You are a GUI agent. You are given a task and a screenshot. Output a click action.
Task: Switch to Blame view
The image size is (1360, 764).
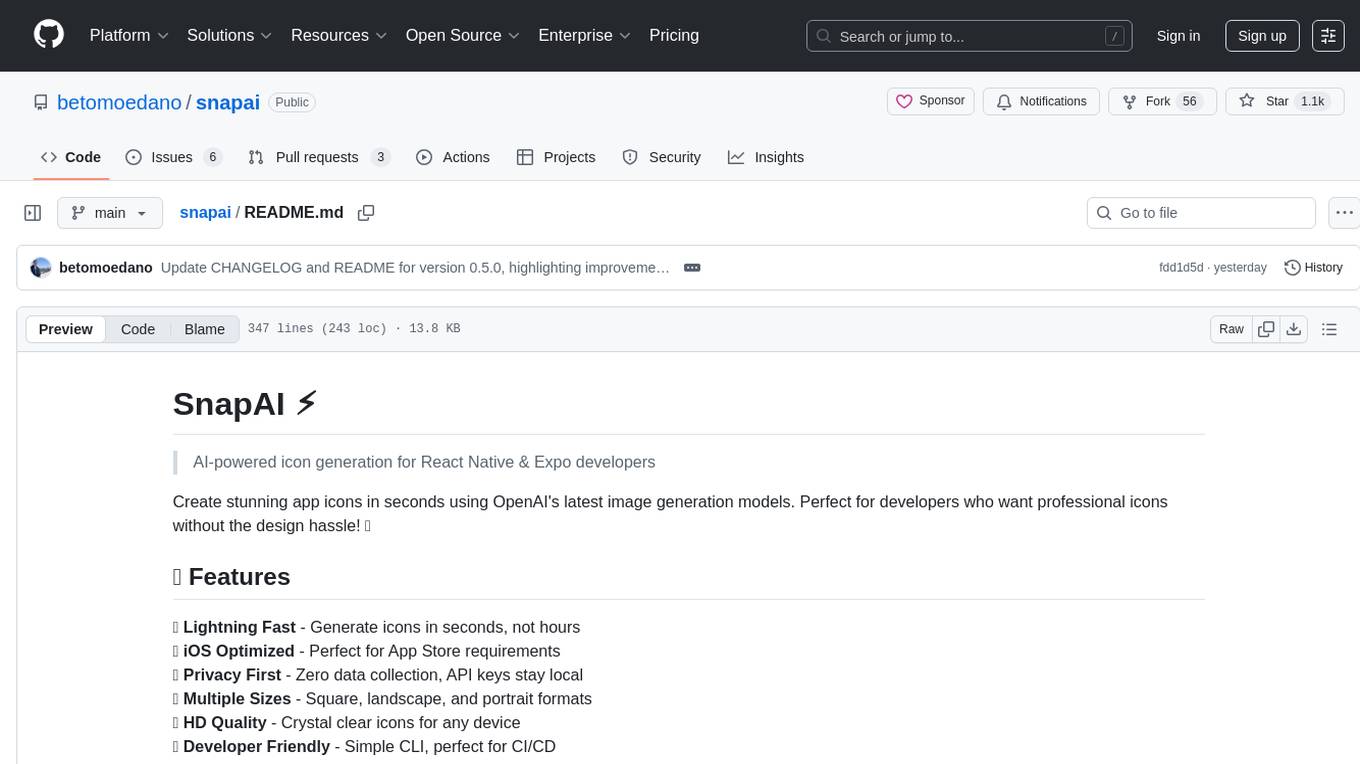click(204, 329)
